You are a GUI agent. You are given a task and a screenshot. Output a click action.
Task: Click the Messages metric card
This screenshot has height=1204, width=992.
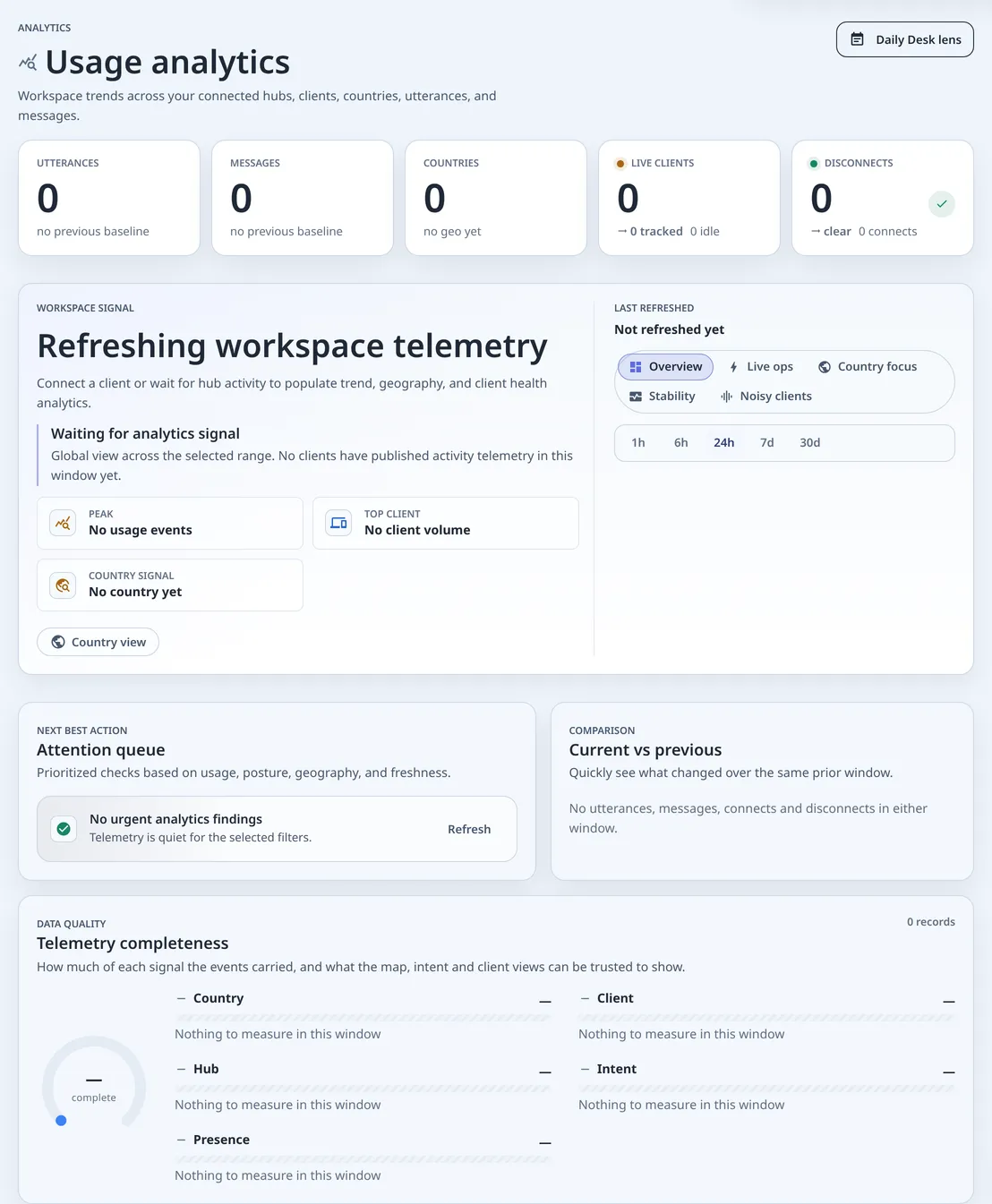point(303,198)
